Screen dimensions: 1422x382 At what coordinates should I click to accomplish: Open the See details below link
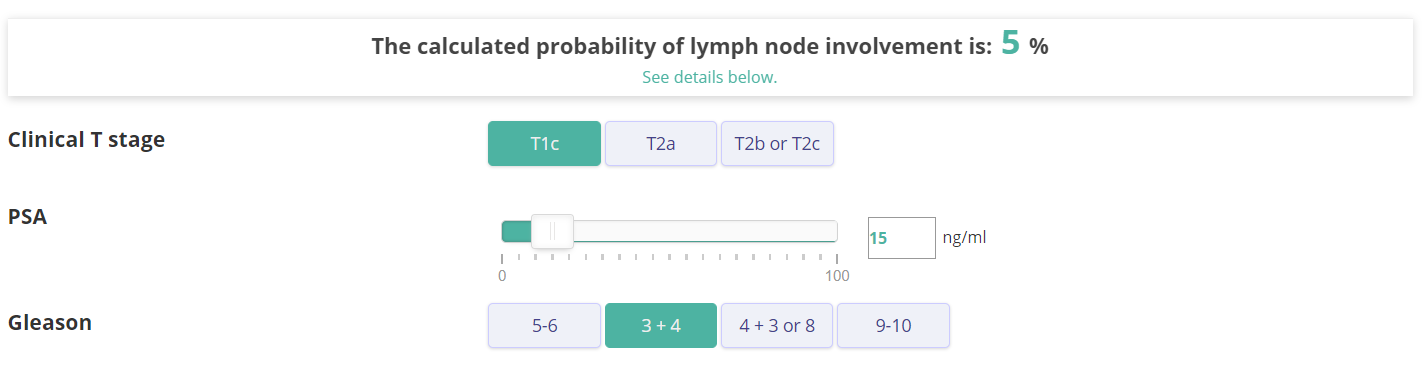[709, 77]
